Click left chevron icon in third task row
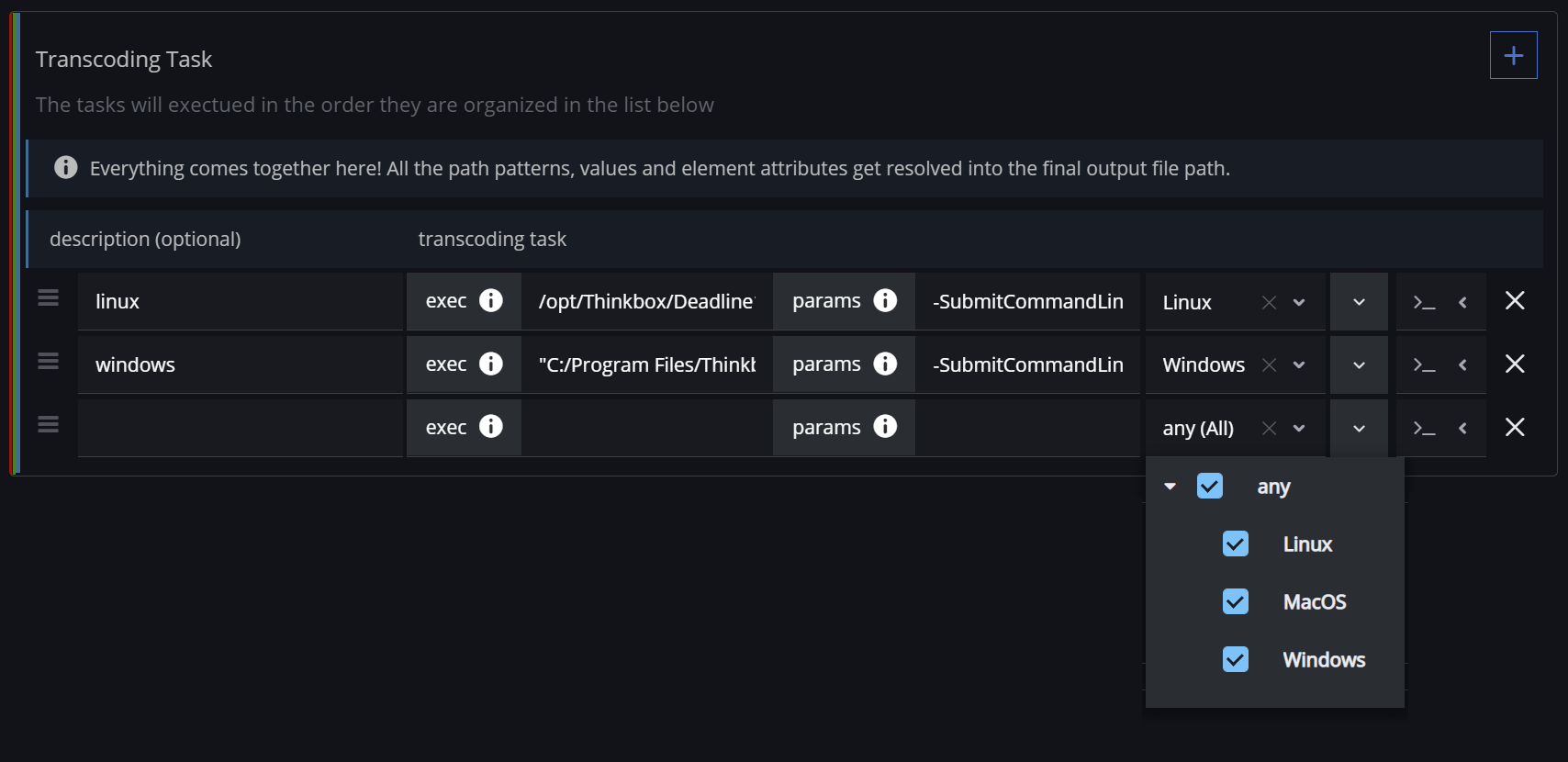The width and height of the screenshot is (1568, 762). tap(1462, 429)
